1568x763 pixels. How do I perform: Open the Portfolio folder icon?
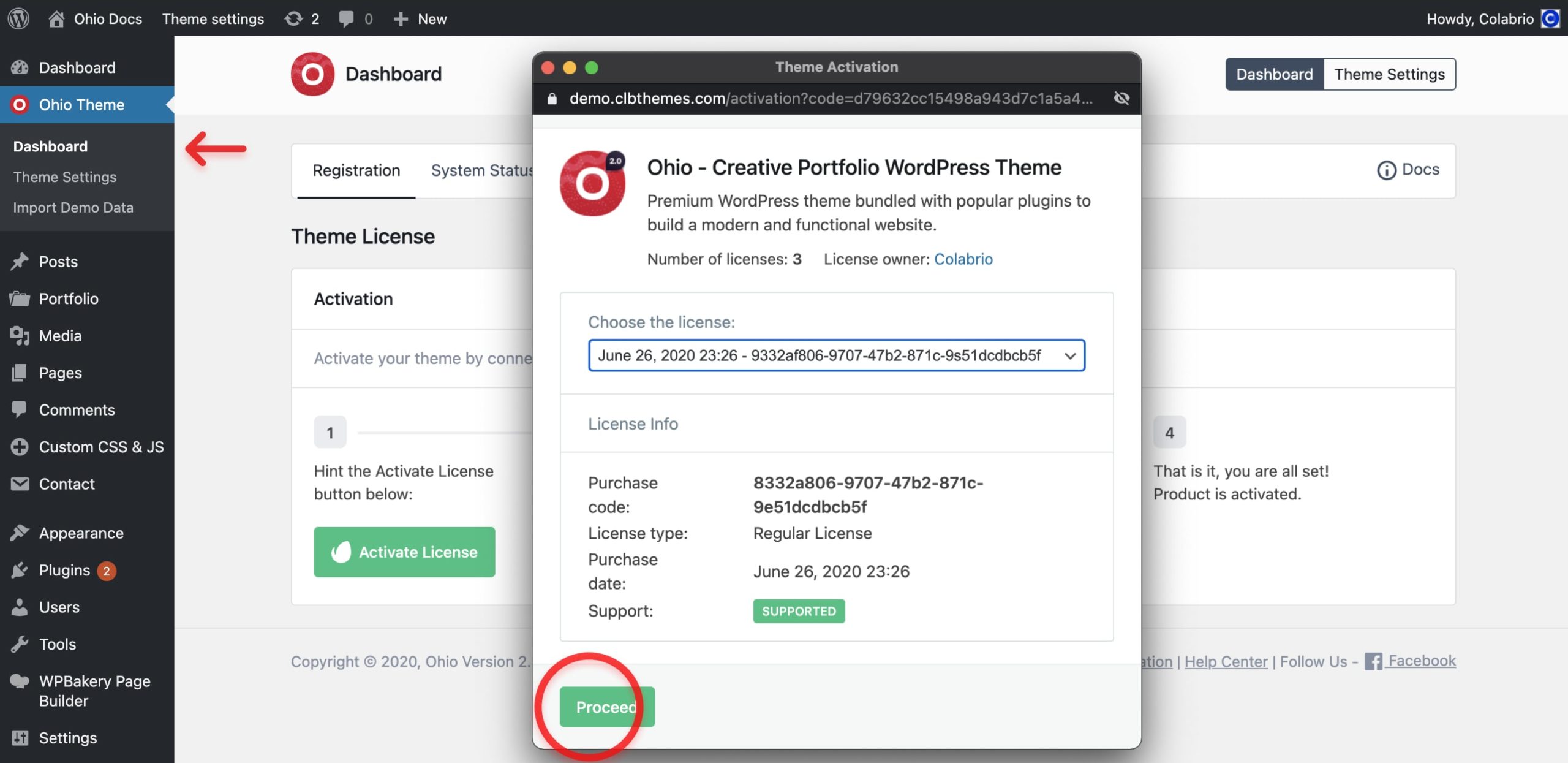tap(20, 298)
